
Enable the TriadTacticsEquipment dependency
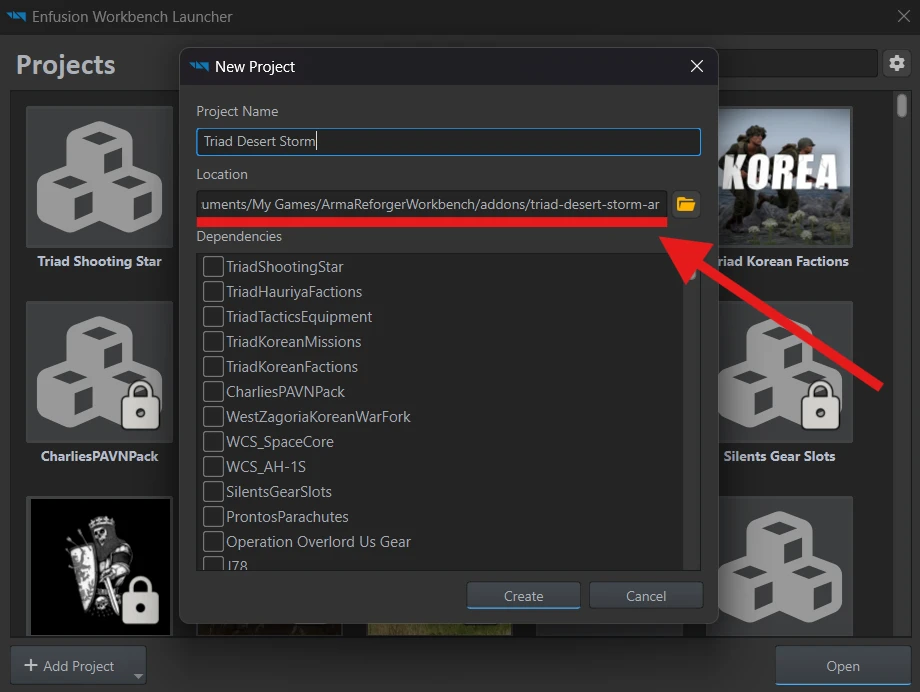click(x=213, y=316)
